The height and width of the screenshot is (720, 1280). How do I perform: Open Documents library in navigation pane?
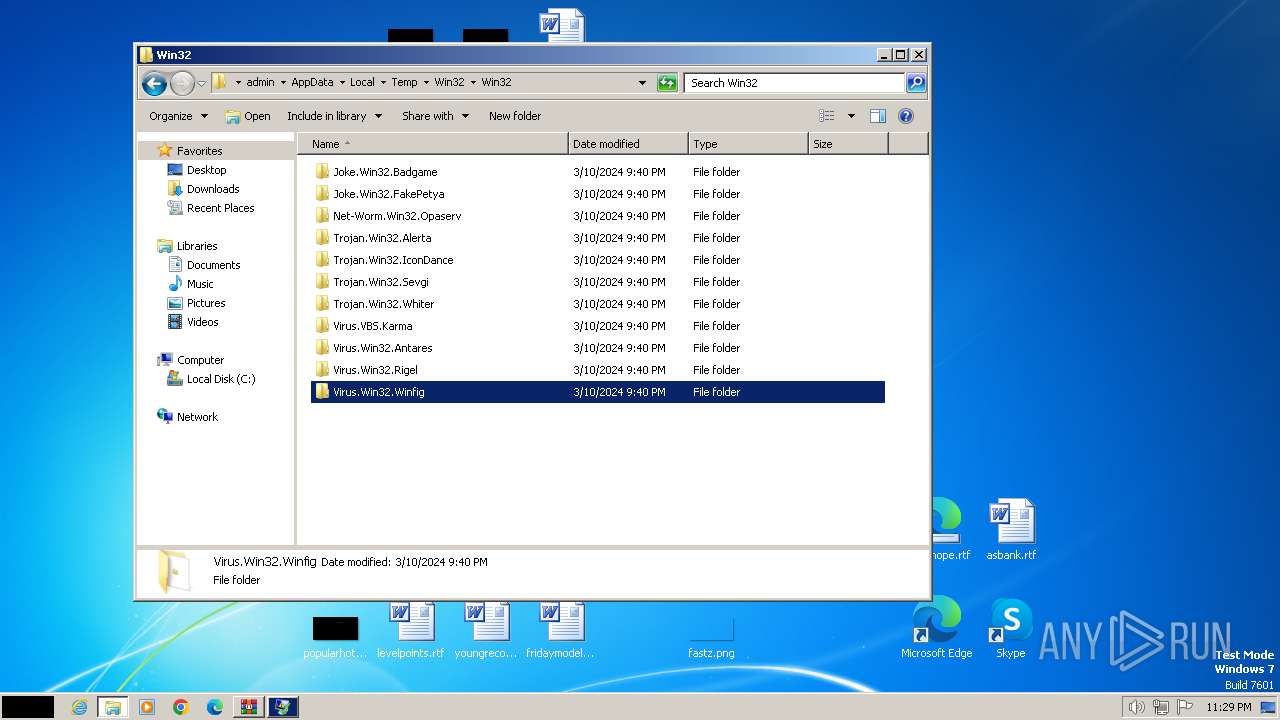(x=213, y=265)
